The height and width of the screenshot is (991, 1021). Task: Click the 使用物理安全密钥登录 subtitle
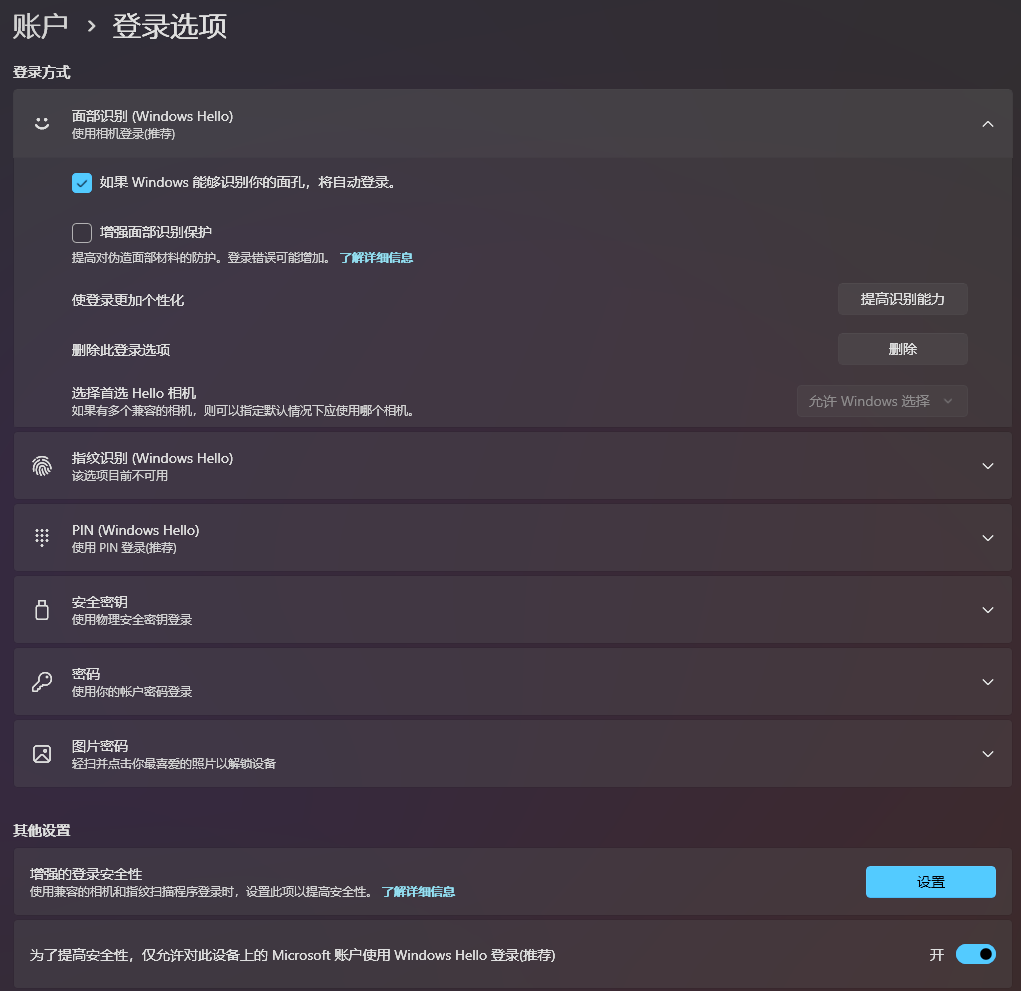coord(132,620)
